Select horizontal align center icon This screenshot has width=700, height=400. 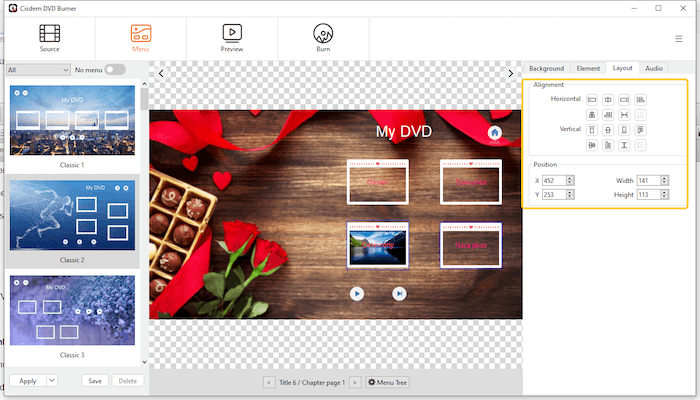click(x=608, y=100)
